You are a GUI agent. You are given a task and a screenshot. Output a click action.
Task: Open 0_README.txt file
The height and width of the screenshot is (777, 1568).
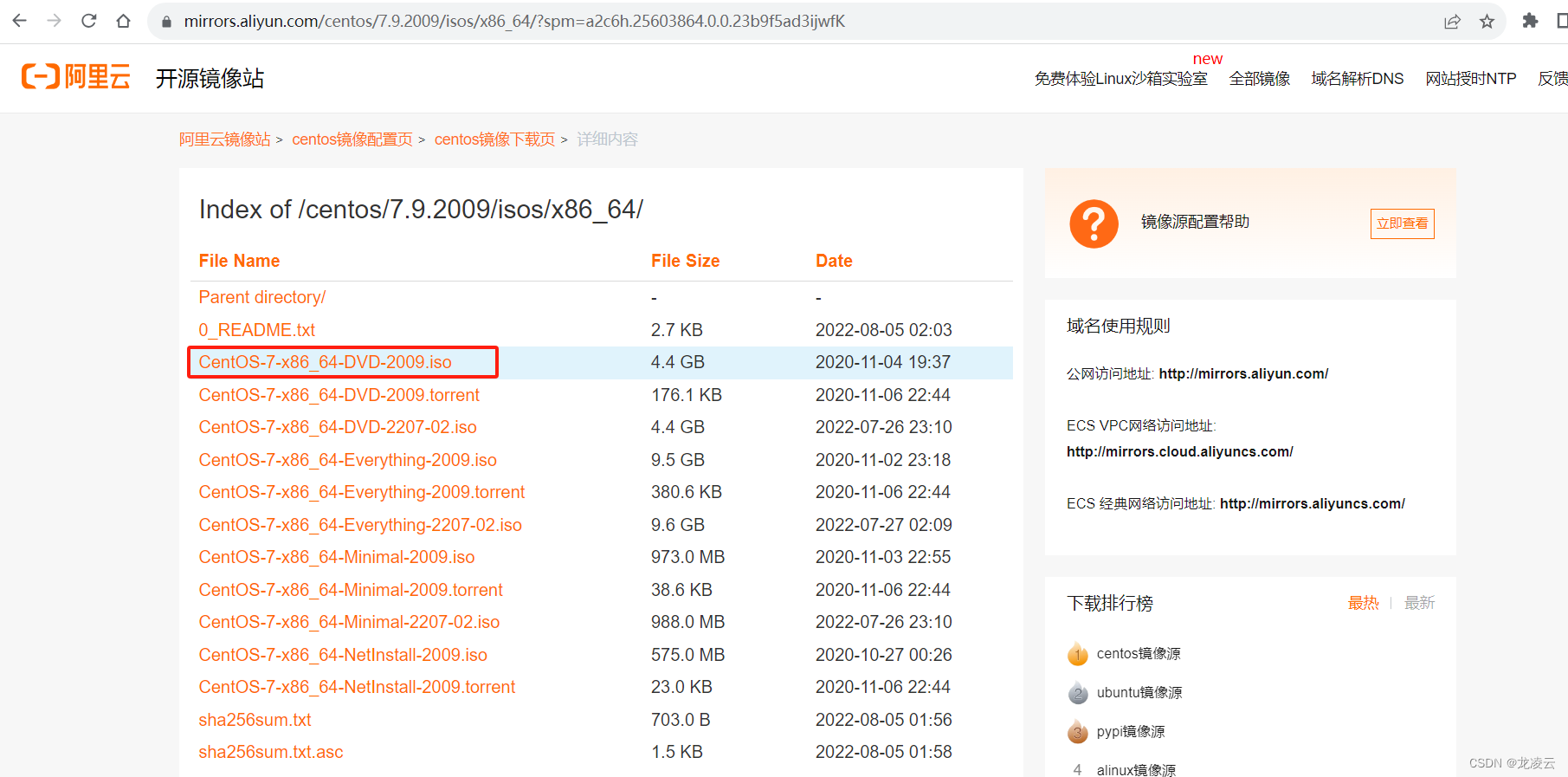coord(257,330)
